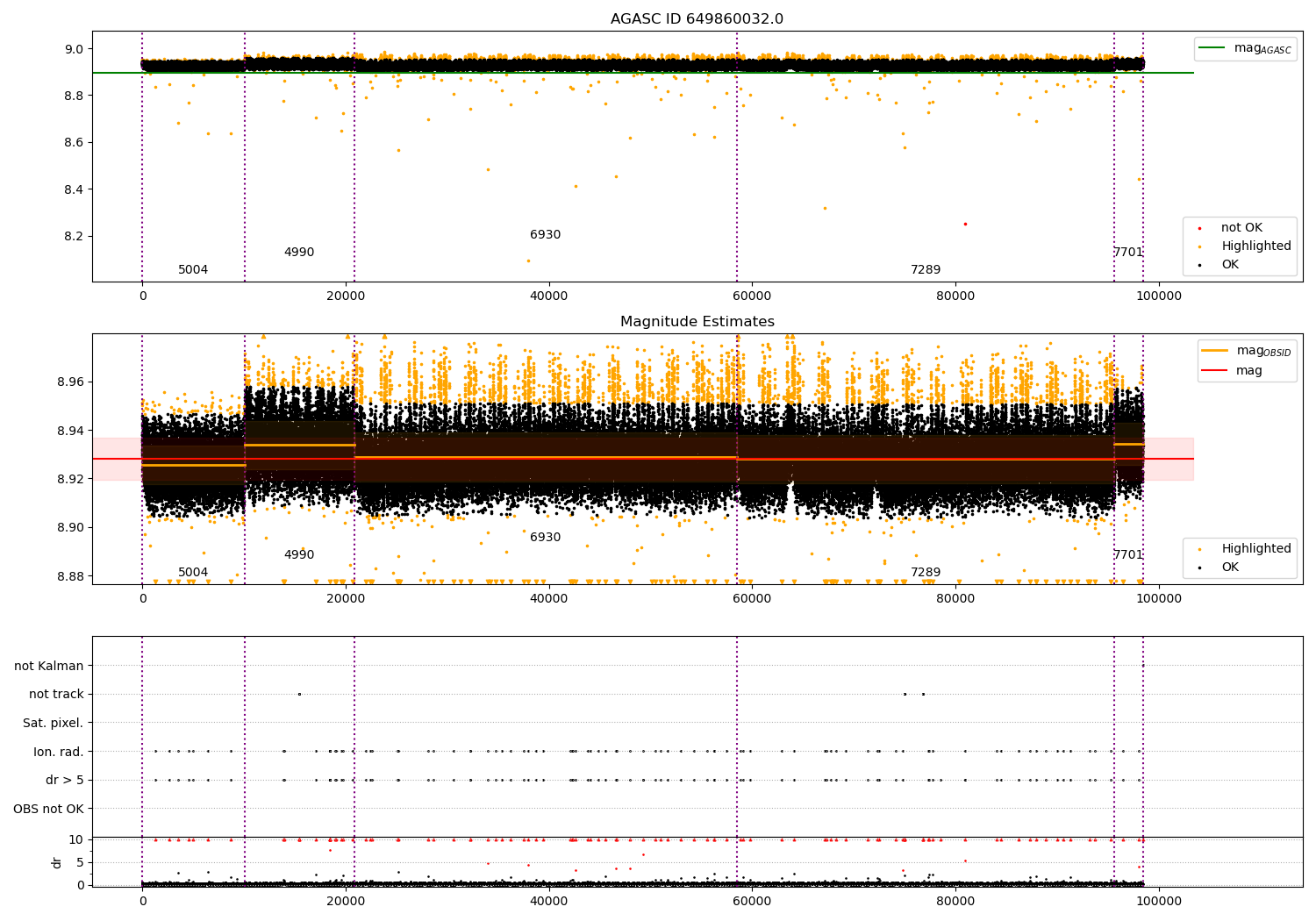Click OBSID label 4990 in top plot

point(299,253)
